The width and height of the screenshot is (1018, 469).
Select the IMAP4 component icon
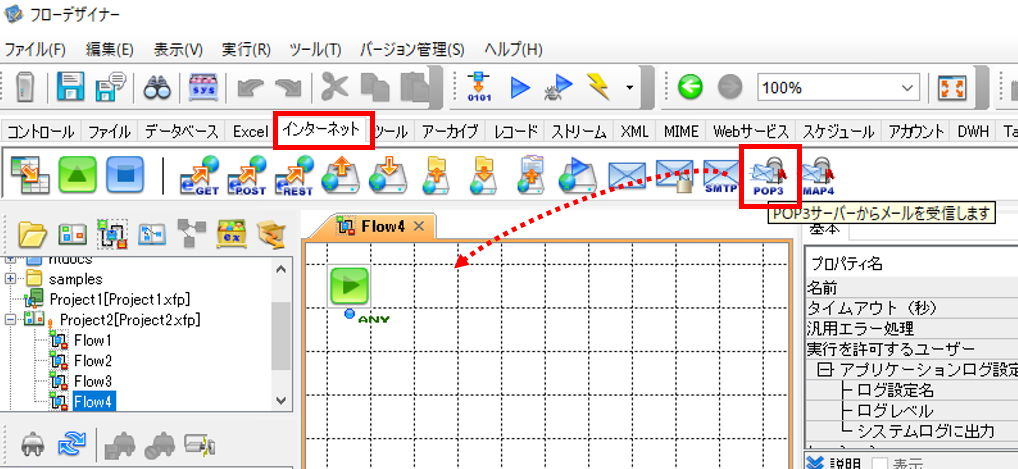818,176
